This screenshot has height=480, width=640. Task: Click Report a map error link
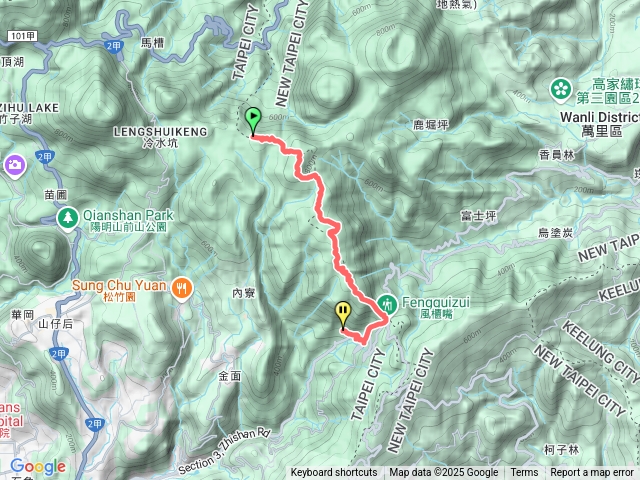point(591,473)
